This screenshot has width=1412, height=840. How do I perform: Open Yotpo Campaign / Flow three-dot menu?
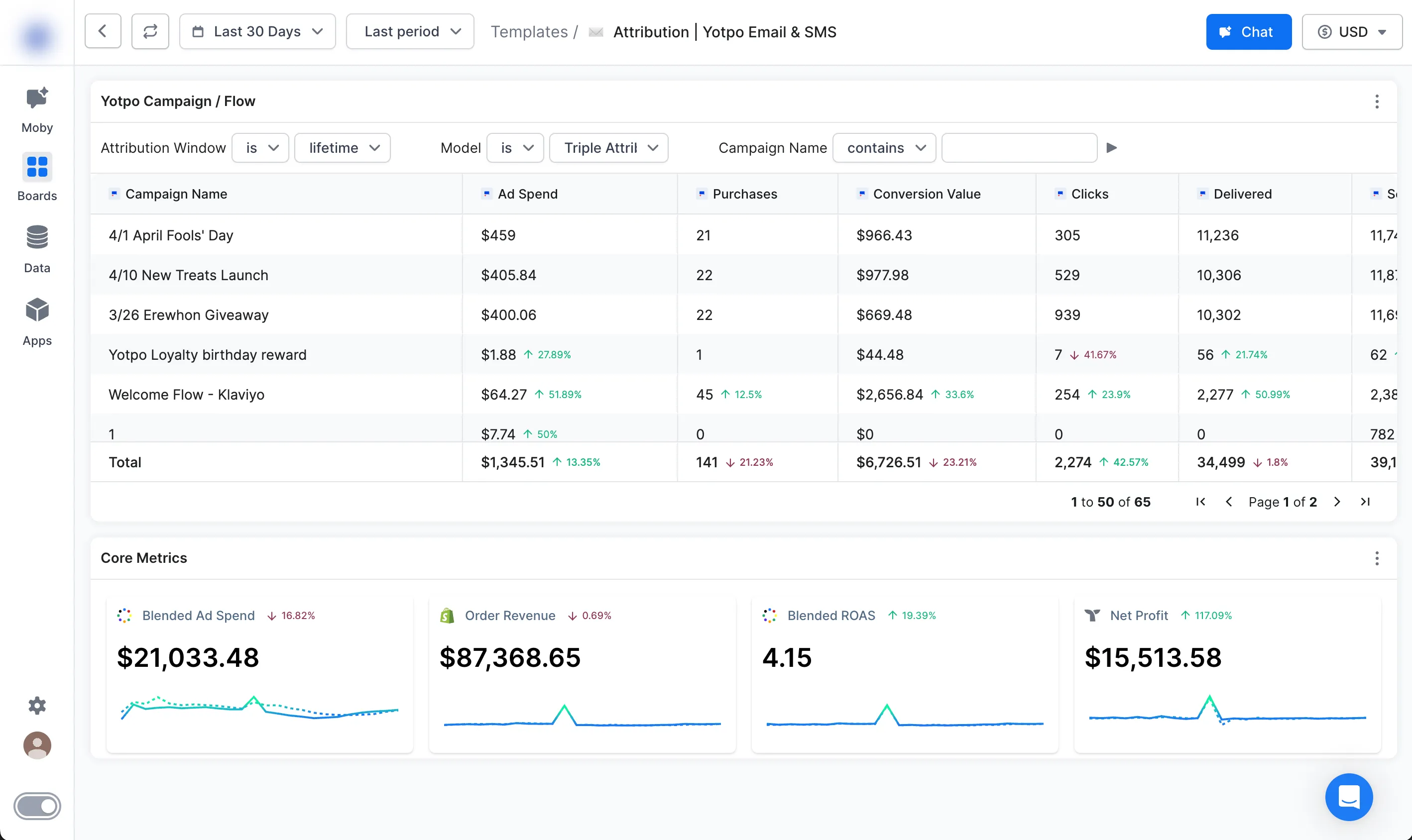pyautogui.click(x=1377, y=102)
